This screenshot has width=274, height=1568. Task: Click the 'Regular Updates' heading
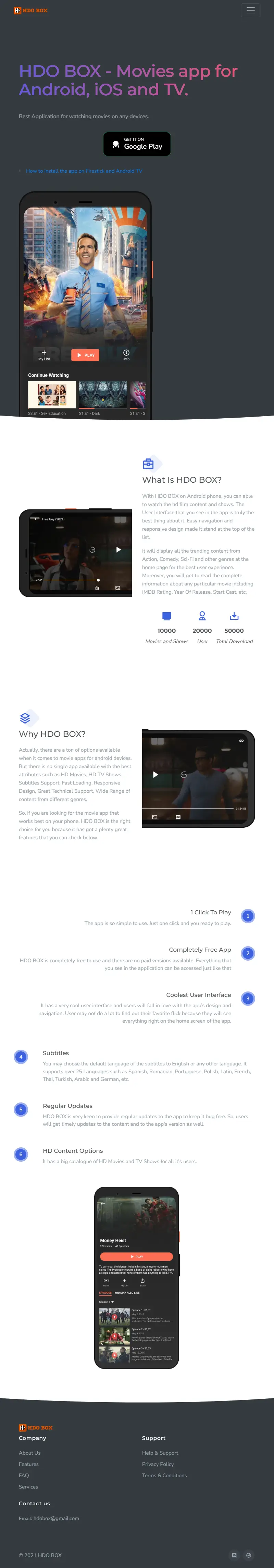click(67, 1106)
